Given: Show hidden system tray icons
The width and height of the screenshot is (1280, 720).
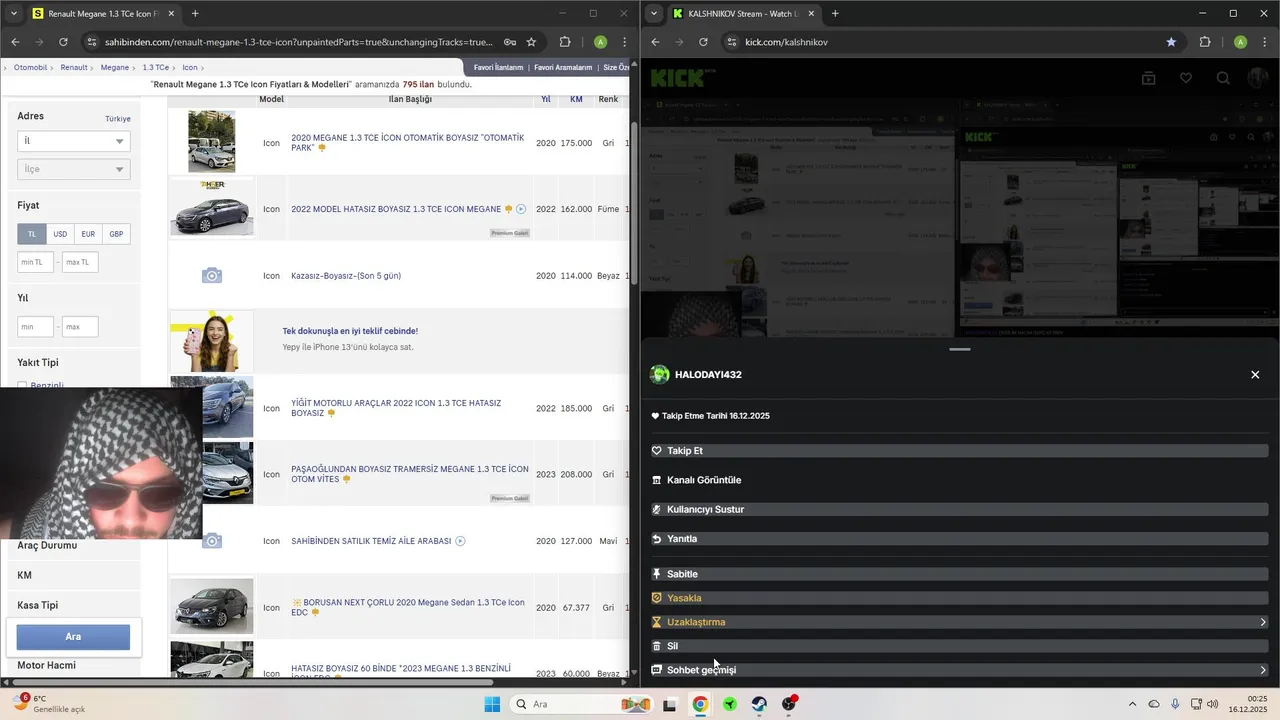Looking at the screenshot, I should pos(1132,704).
